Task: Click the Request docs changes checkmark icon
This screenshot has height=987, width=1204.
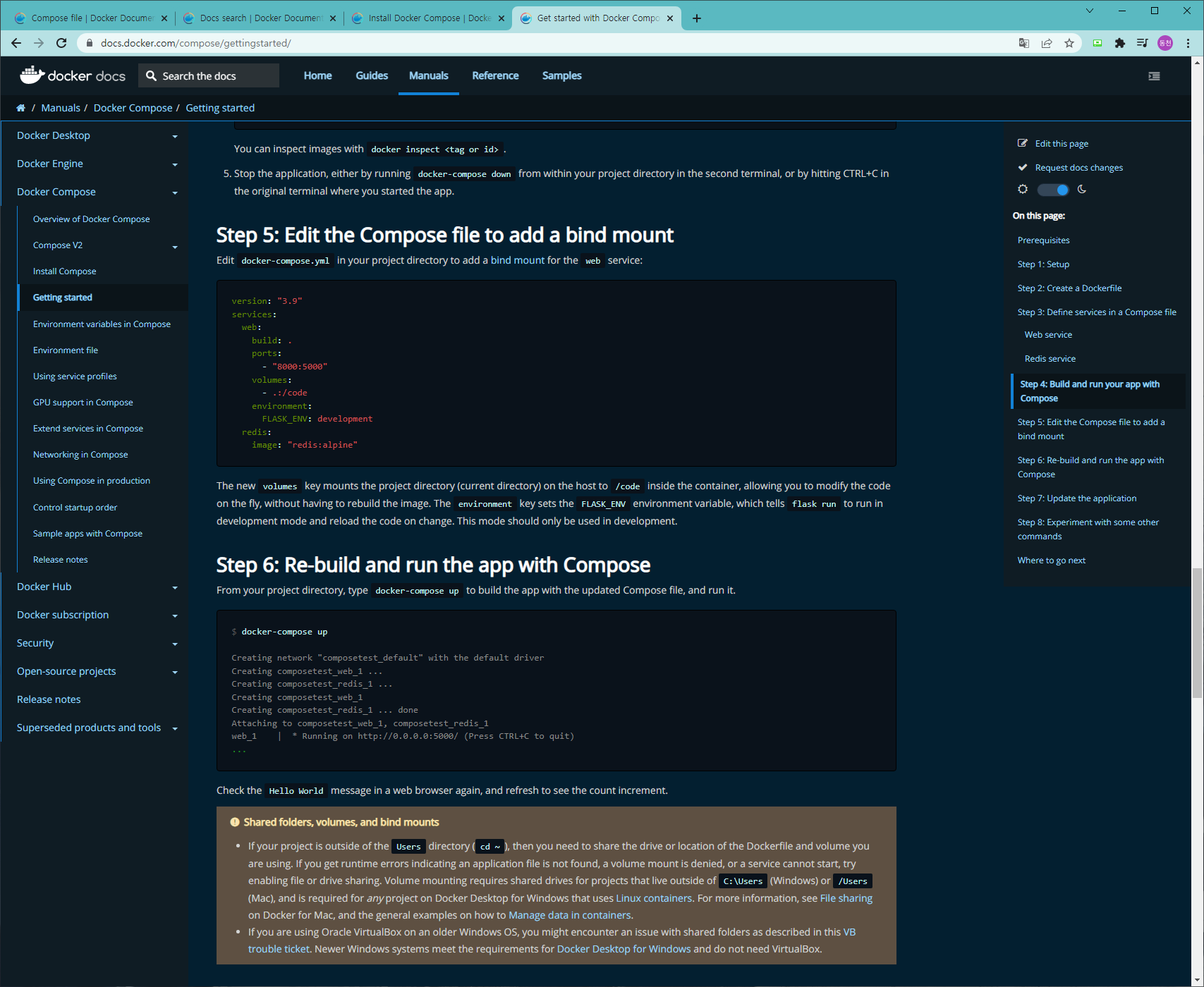Action: (x=1023, y=167)
